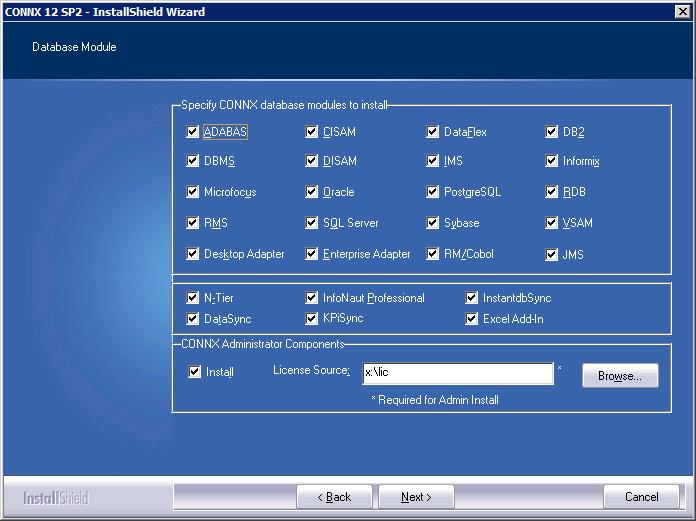Toggle the PostgreSQL checkbox
Screen dimensions: 696x521
[432, 192]
